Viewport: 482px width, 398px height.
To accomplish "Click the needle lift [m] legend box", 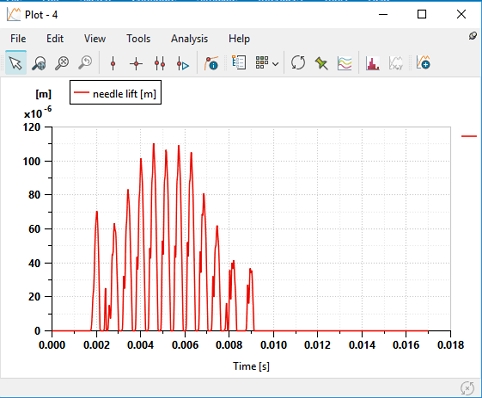I will click(x=116, y=92).
